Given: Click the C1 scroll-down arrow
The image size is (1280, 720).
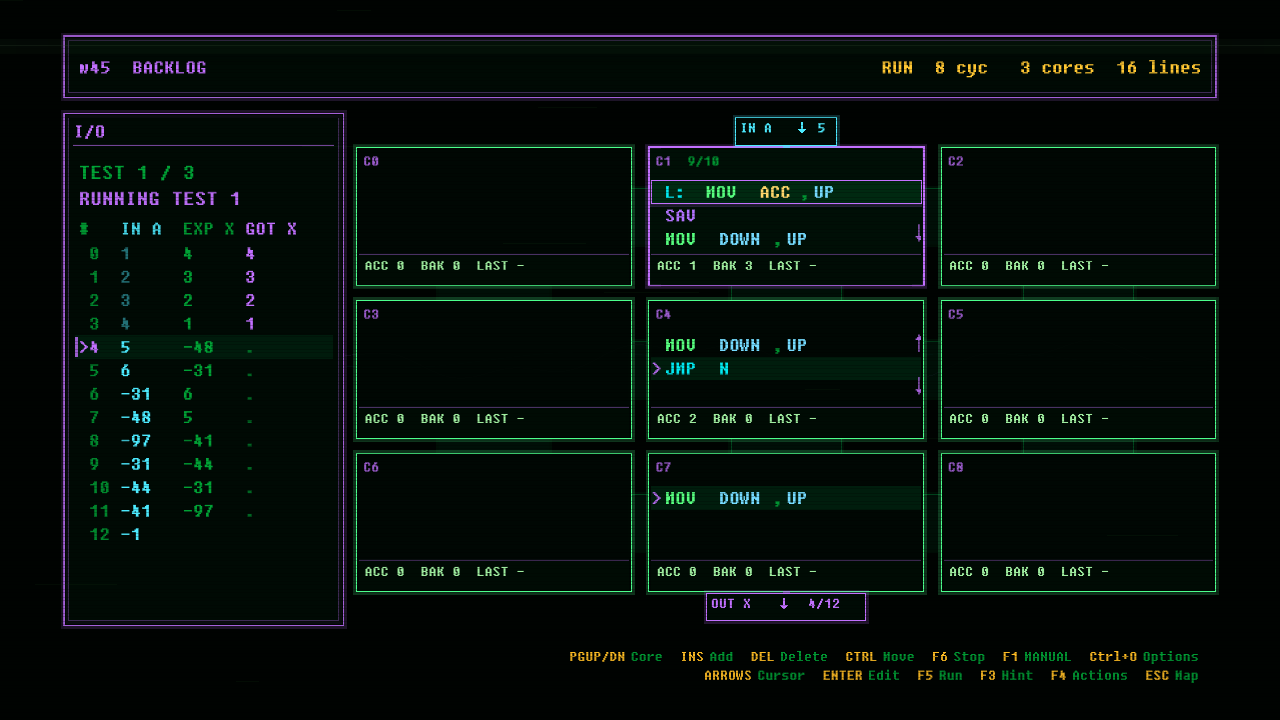Looking at the screenshot, I should click(x=918, y=233).
